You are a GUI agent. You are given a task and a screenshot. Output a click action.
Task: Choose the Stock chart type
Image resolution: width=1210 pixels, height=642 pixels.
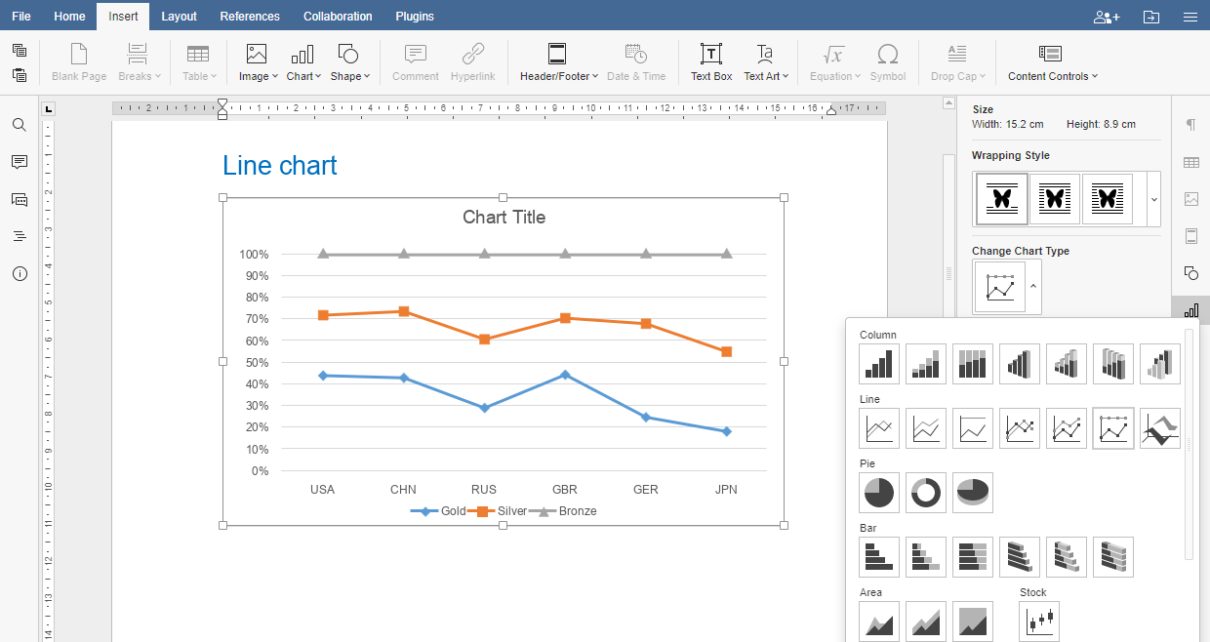click(x=1039, y=621)
